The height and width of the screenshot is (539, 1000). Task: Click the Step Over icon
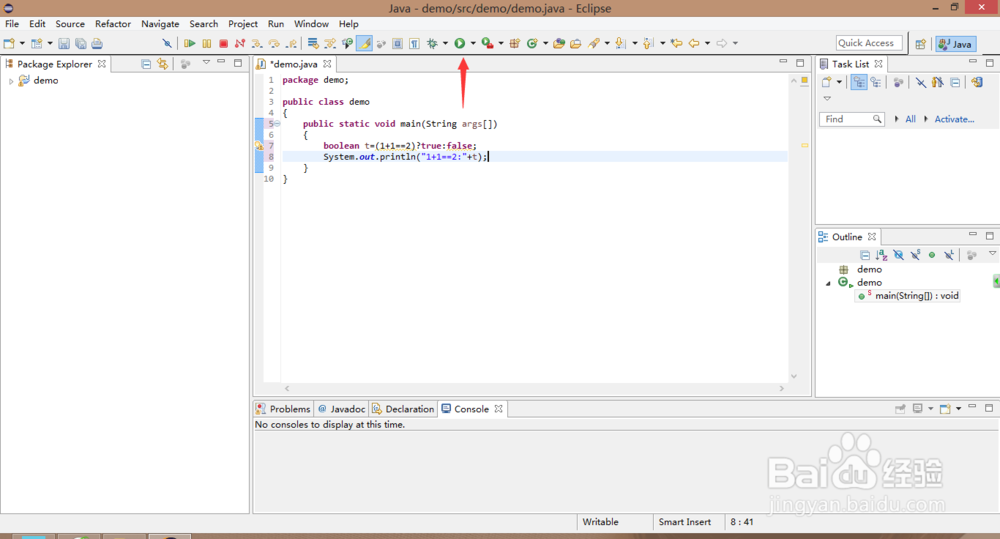point(274,43)
